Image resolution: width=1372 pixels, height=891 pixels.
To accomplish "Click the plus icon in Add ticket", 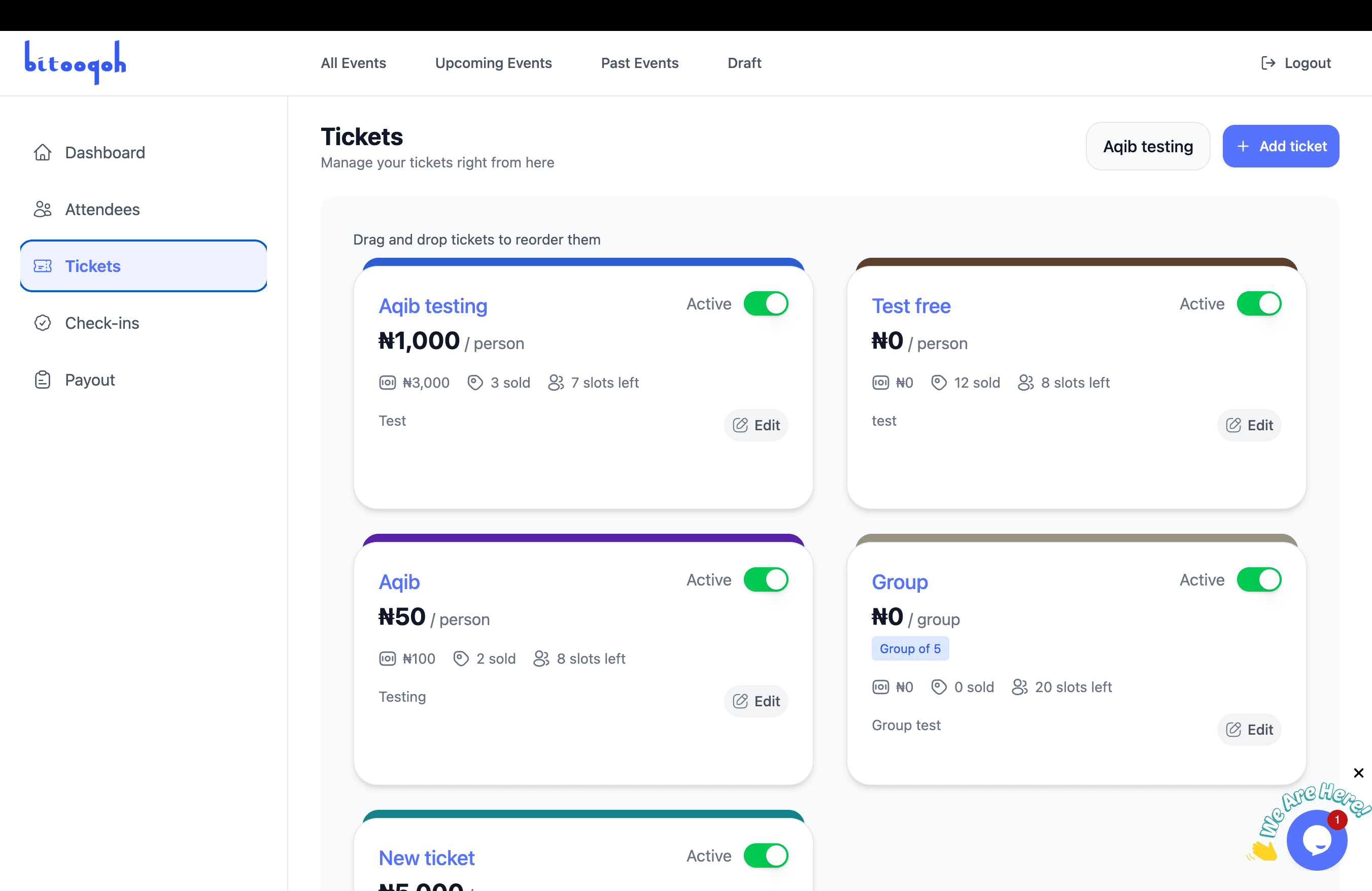I will click(x=1243, y=147).
